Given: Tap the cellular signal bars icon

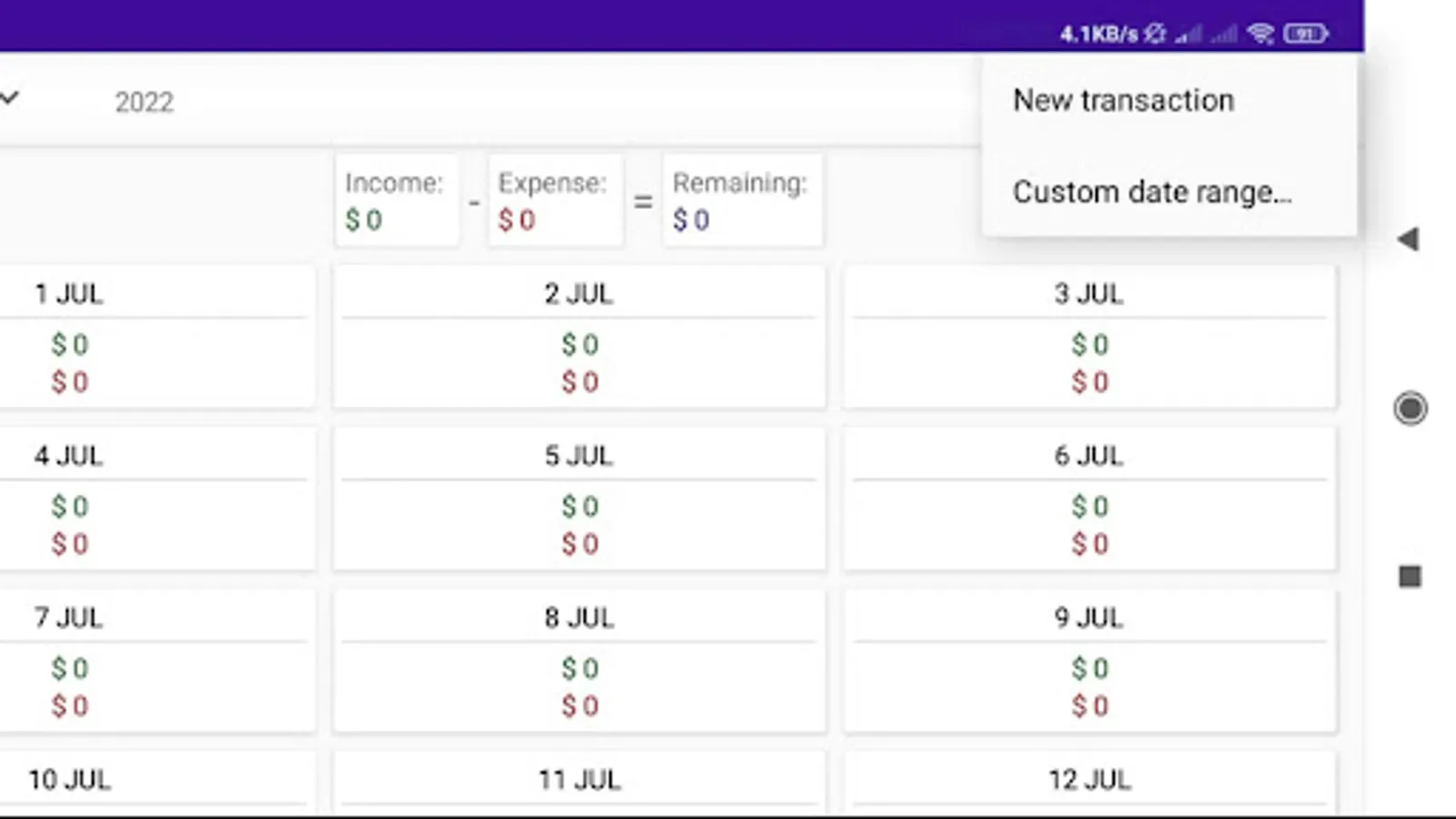Looking at the screenshot, I should pyautogui.click(x=1188, y=35).
